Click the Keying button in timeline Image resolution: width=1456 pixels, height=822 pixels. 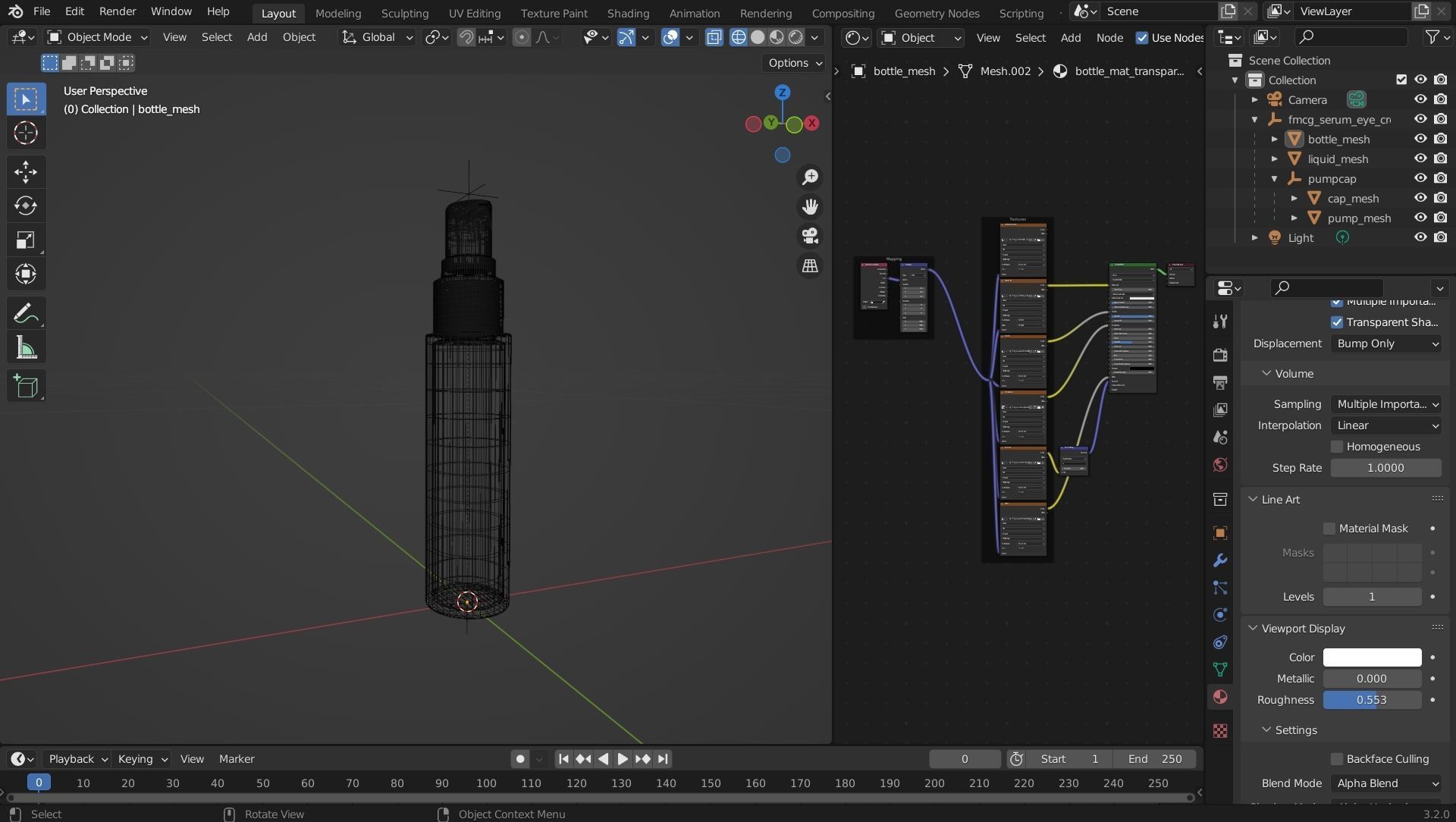[x=142, y=759]
